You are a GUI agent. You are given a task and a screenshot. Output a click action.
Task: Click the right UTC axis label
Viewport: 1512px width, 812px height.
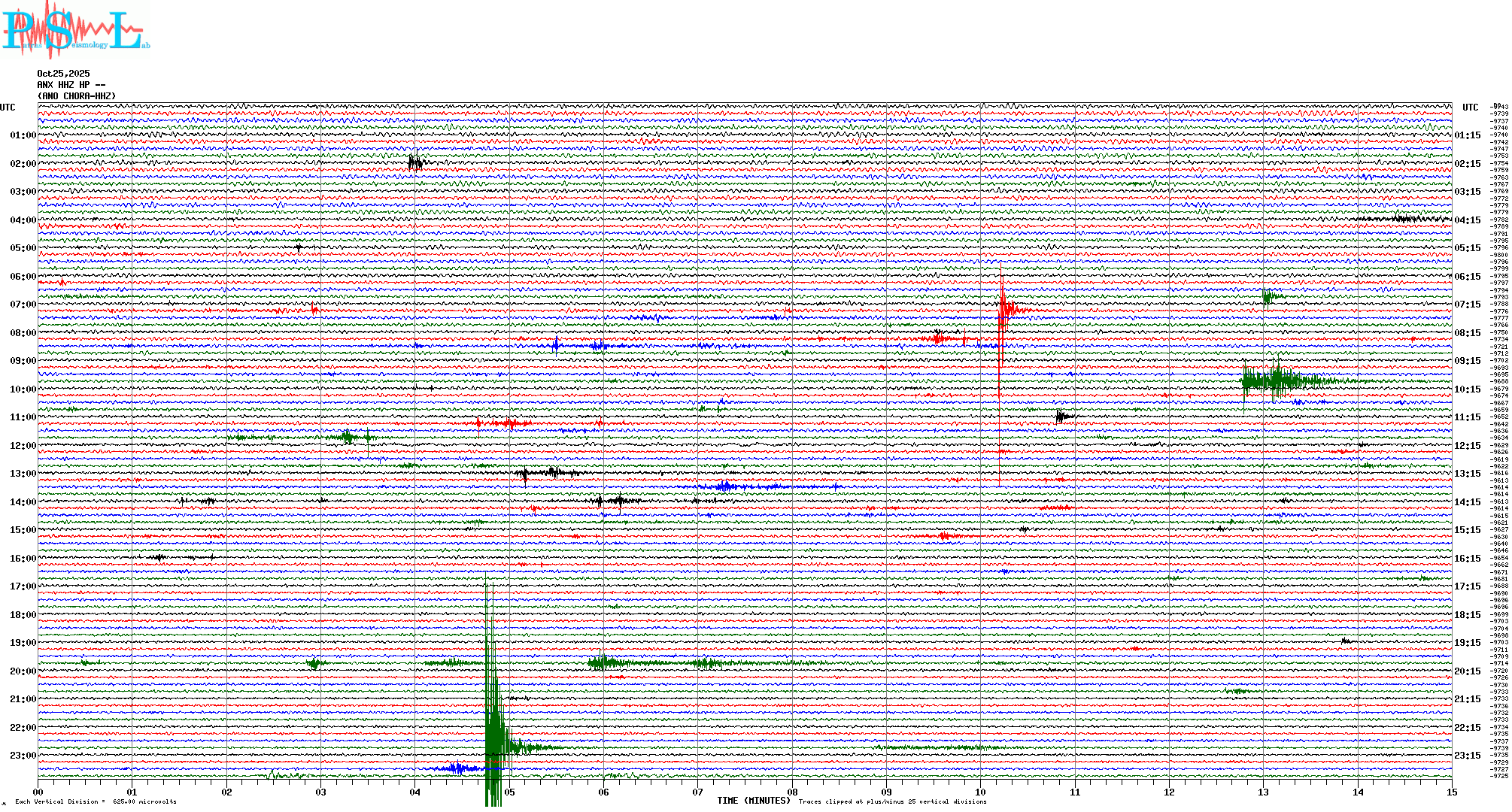[1470, 108]
